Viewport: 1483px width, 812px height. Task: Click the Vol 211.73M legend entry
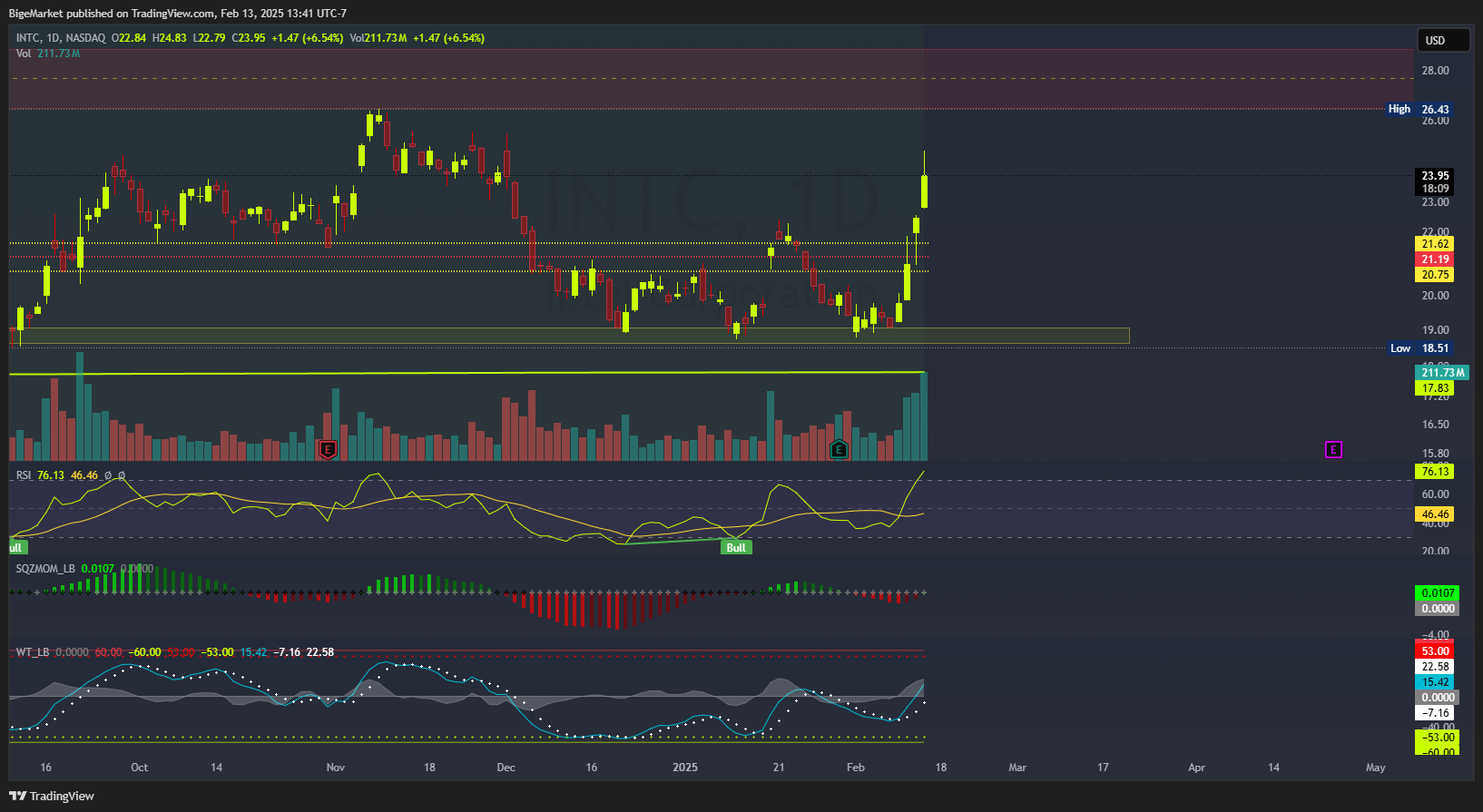click(48, 54)
